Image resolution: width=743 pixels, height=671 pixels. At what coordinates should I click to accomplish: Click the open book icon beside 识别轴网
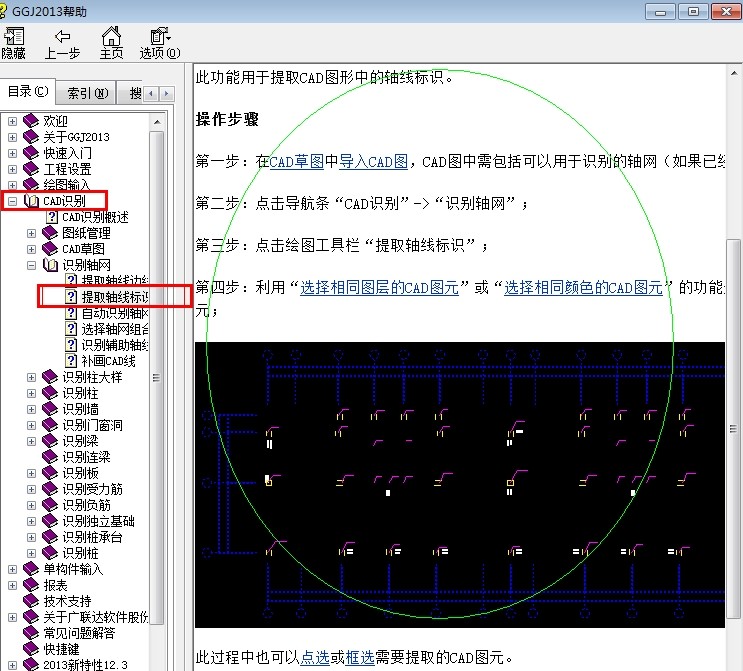point(50,265)
